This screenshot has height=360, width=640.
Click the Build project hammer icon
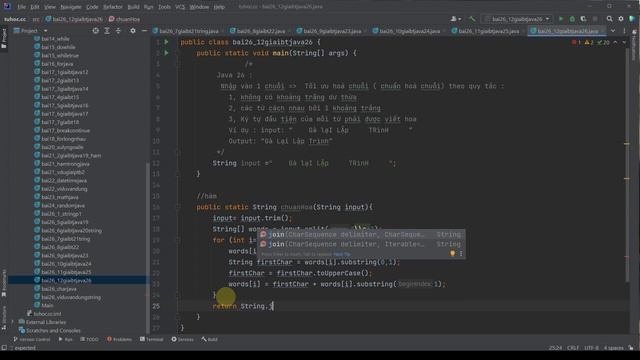point(472,19)
